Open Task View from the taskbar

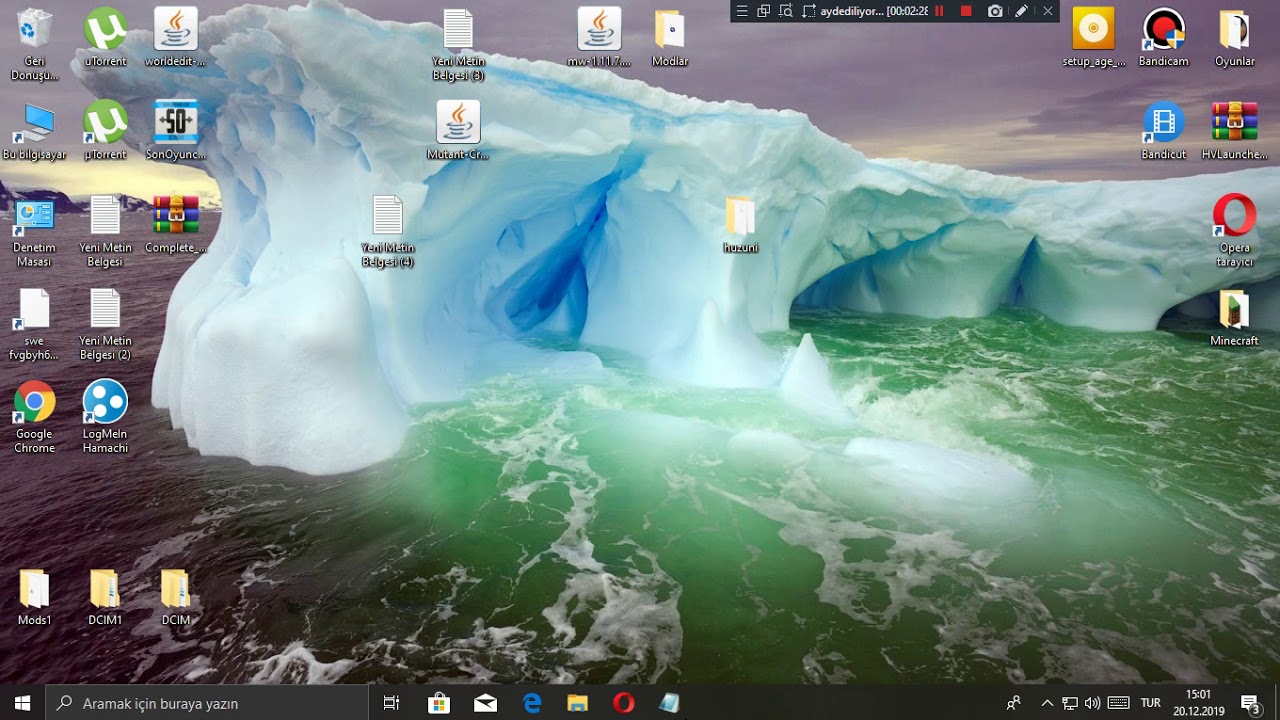point(392,703)
